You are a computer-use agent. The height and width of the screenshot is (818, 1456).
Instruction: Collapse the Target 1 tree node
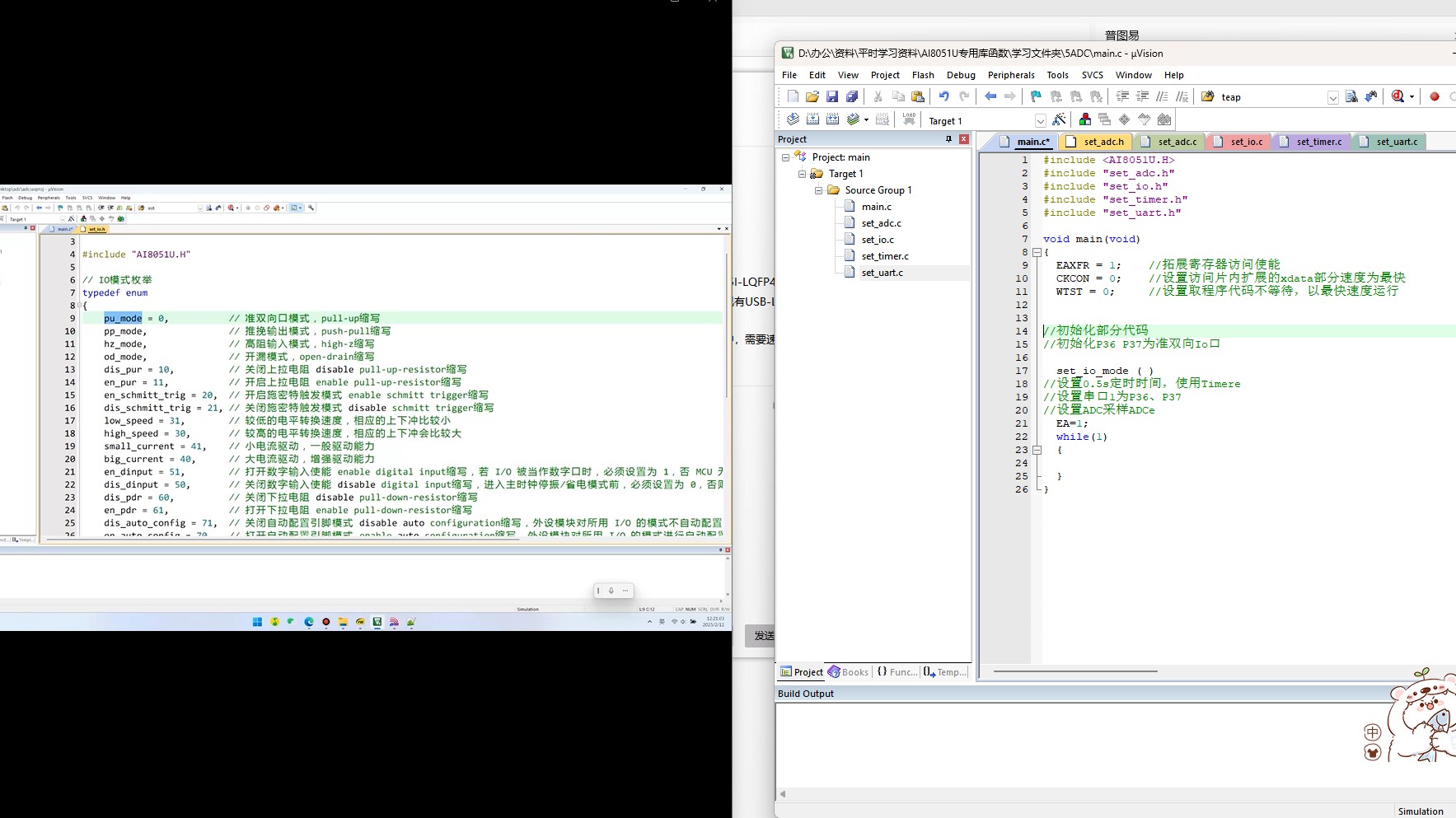point(803,174)
